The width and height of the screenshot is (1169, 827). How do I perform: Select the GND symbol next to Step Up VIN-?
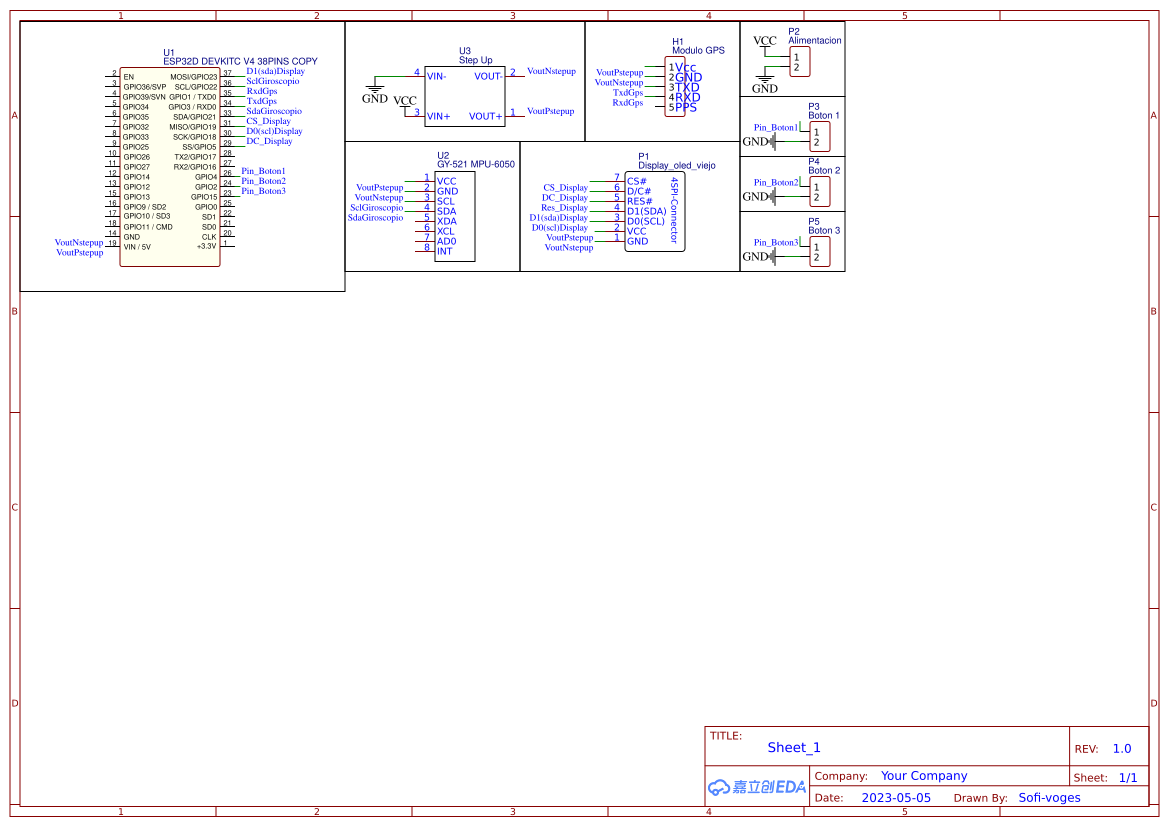[x=374, y=93]
